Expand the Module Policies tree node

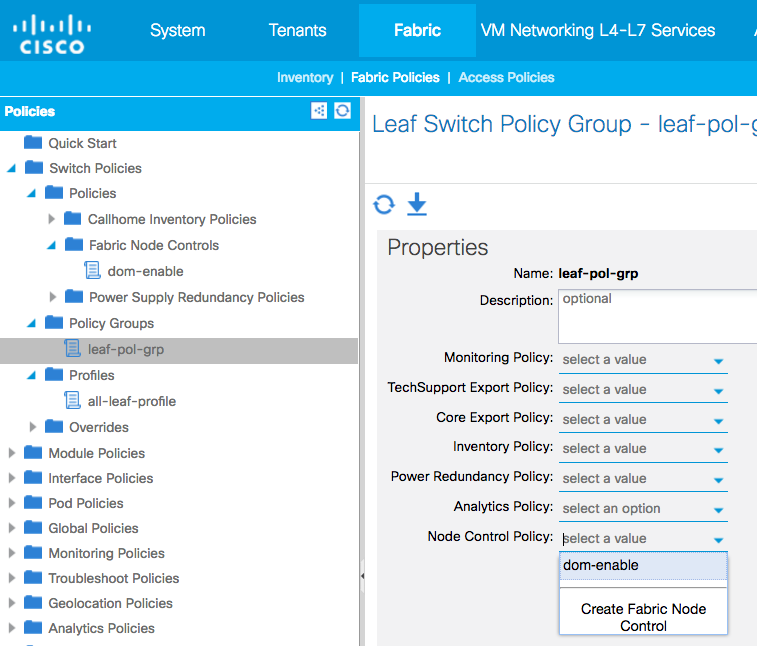point(12,453)
